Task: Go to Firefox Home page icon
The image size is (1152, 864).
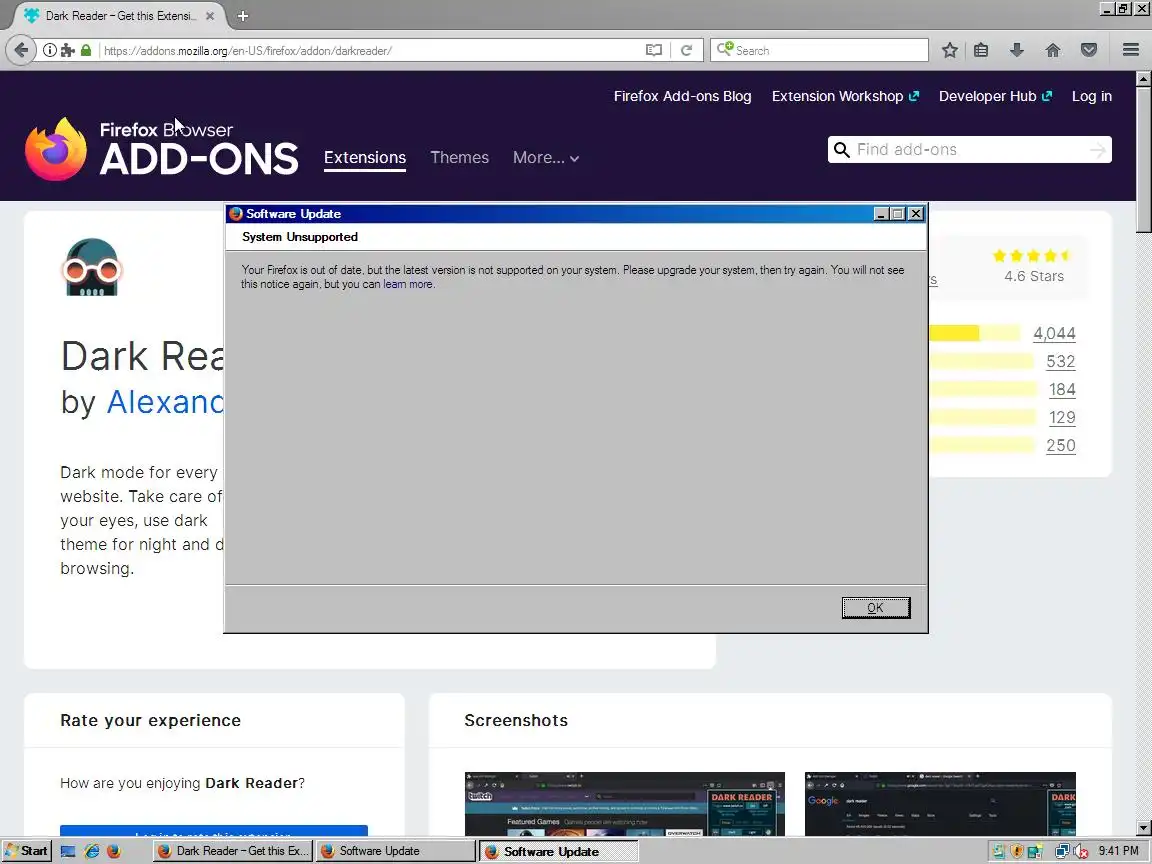Action: (1053, 50)
